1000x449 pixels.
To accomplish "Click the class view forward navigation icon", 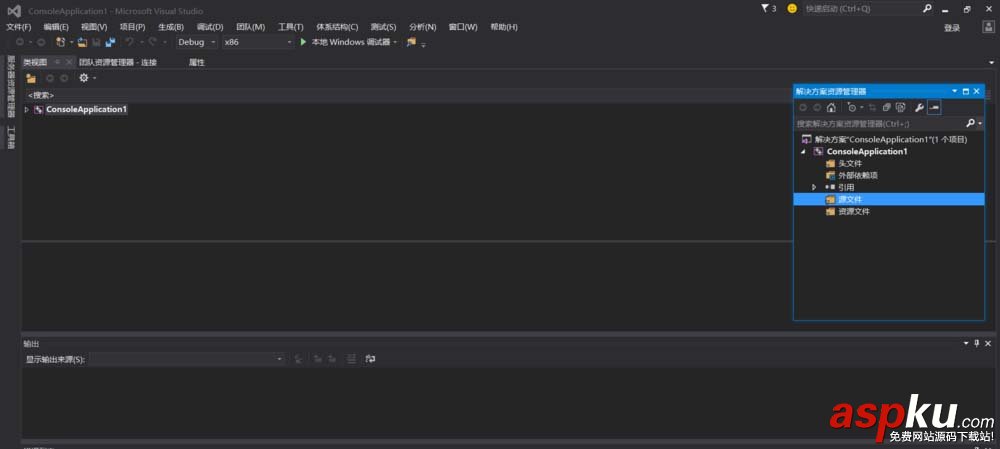I will tap(64, 78).
